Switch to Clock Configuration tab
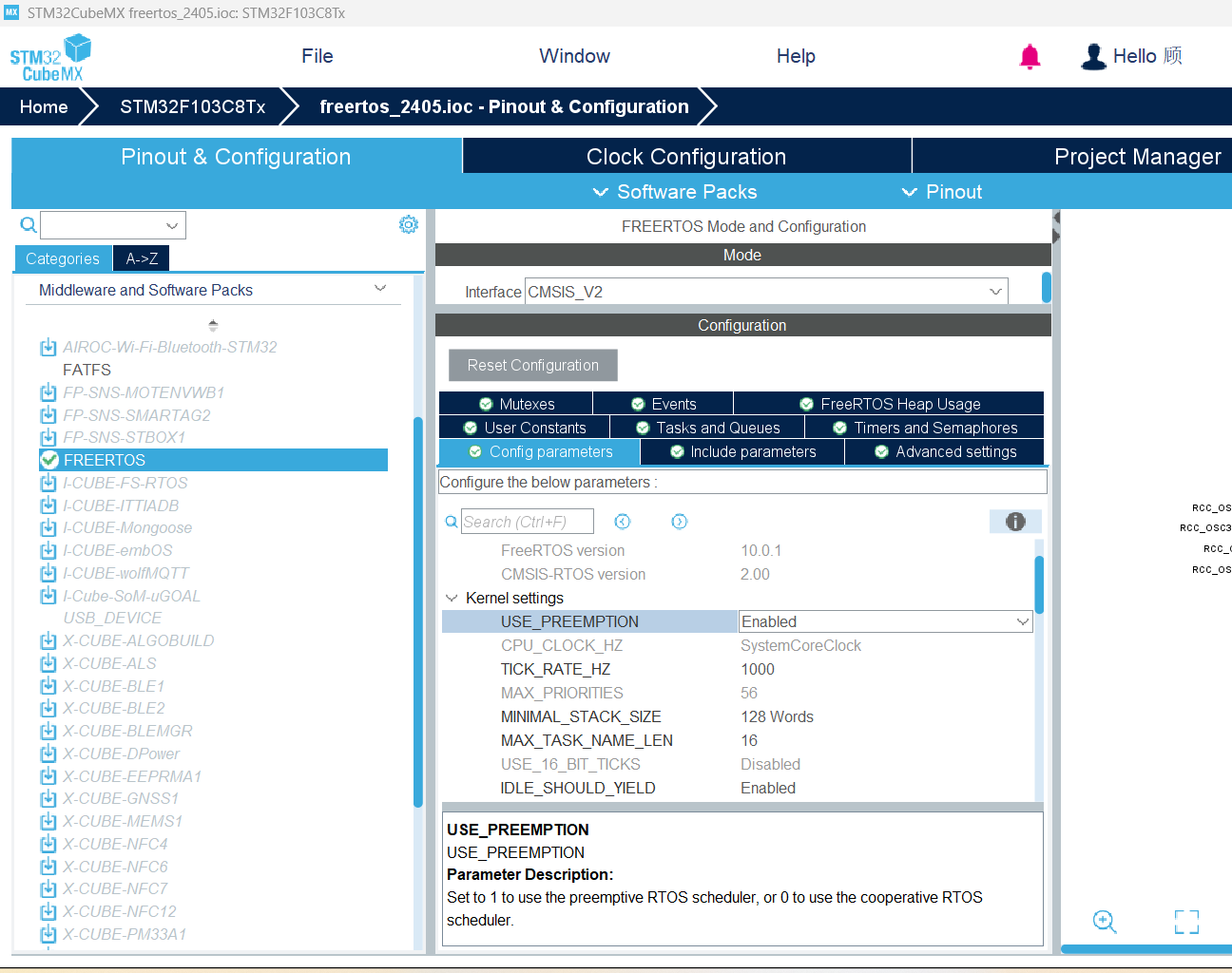Screen dimensions: 1232x973 pyautogui.click(x=686, y=156)
